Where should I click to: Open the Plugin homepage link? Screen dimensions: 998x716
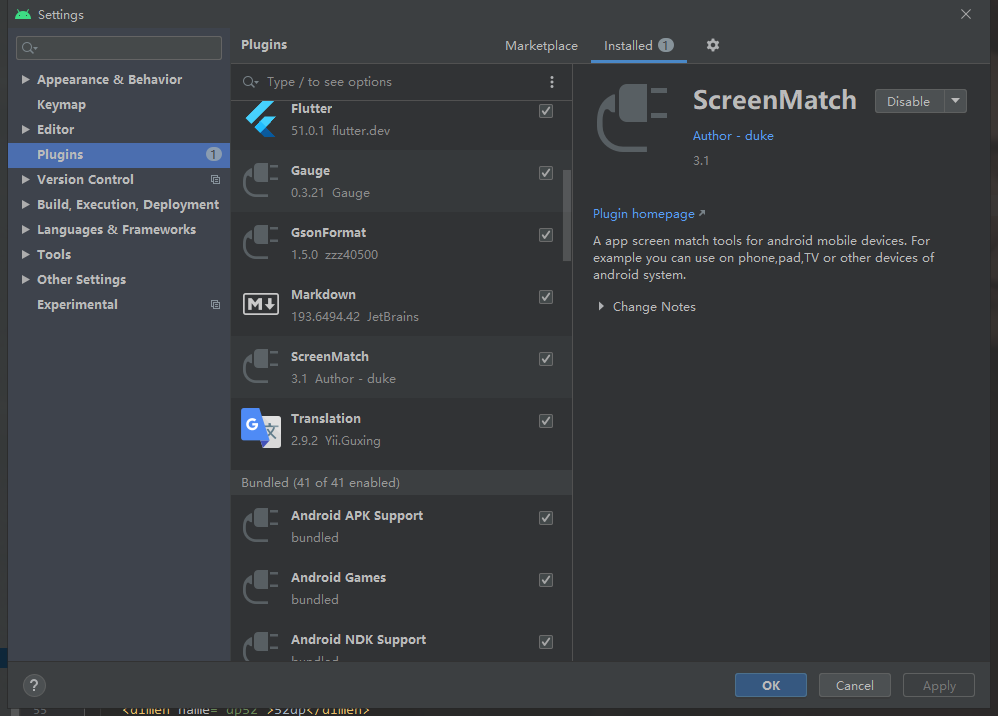pyautogui.click(x=643, y=214)
